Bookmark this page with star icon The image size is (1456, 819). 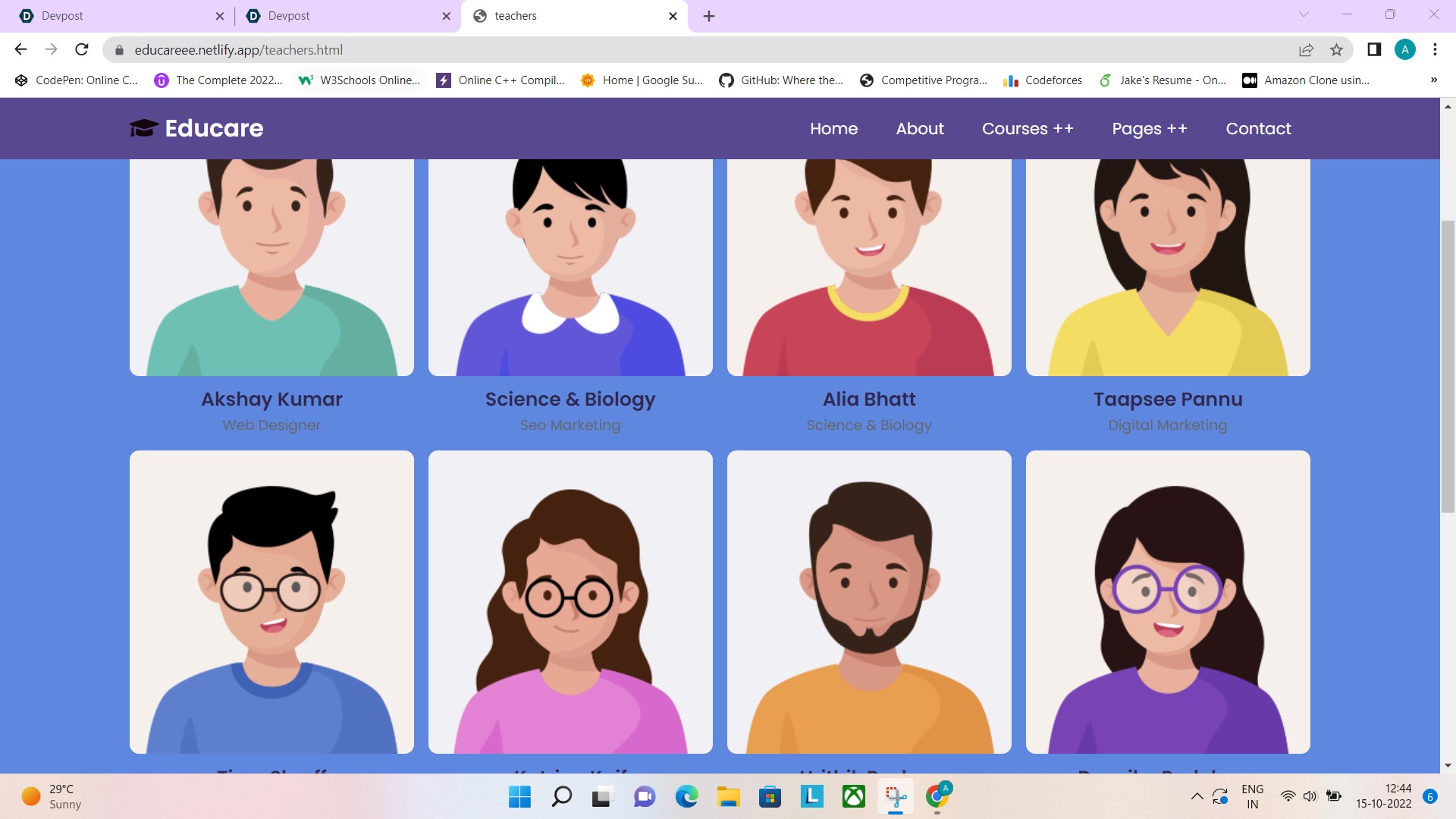pos(1336,50)
